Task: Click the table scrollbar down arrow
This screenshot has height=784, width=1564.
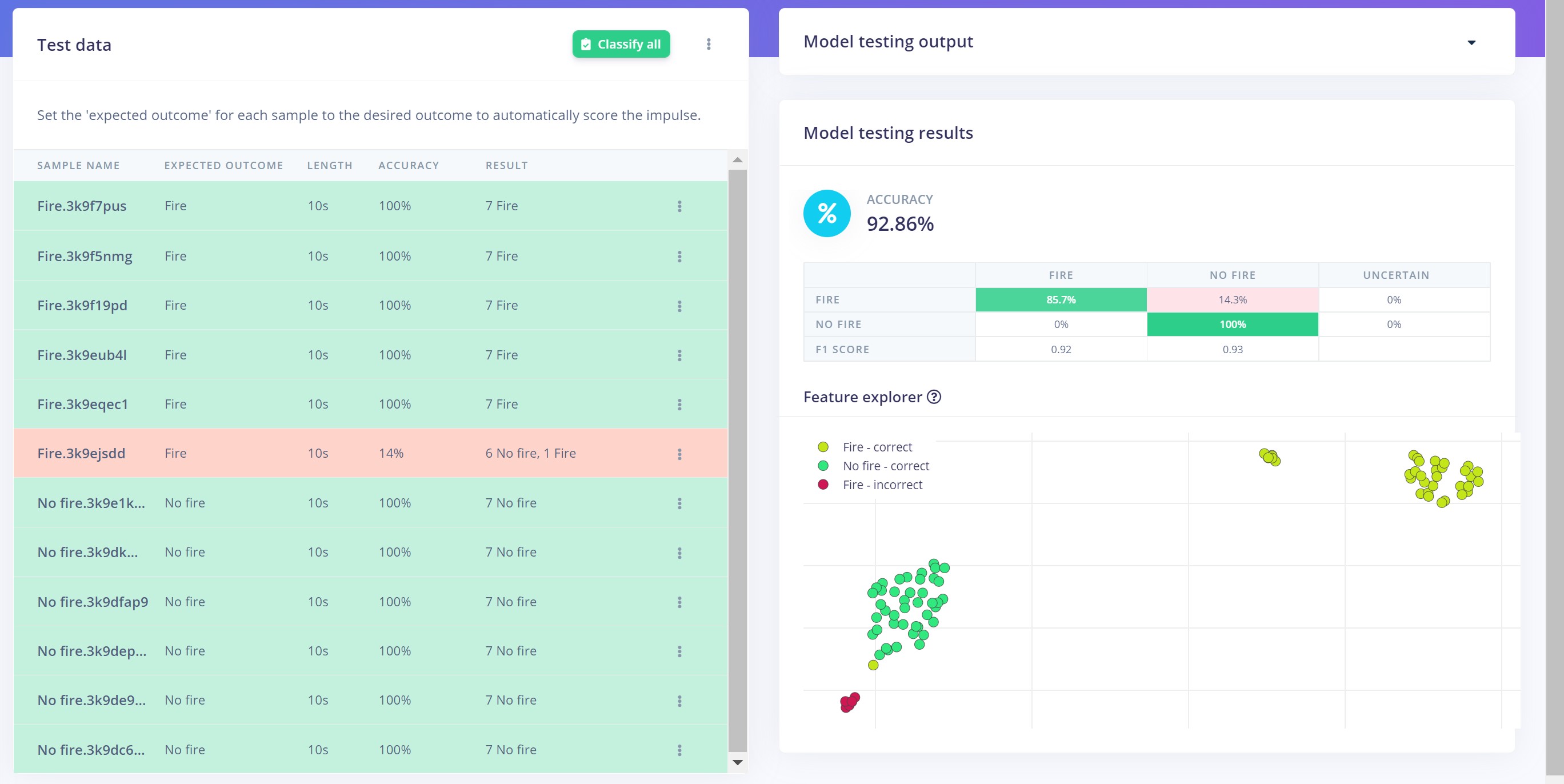Action: click(x=737, y=763)
